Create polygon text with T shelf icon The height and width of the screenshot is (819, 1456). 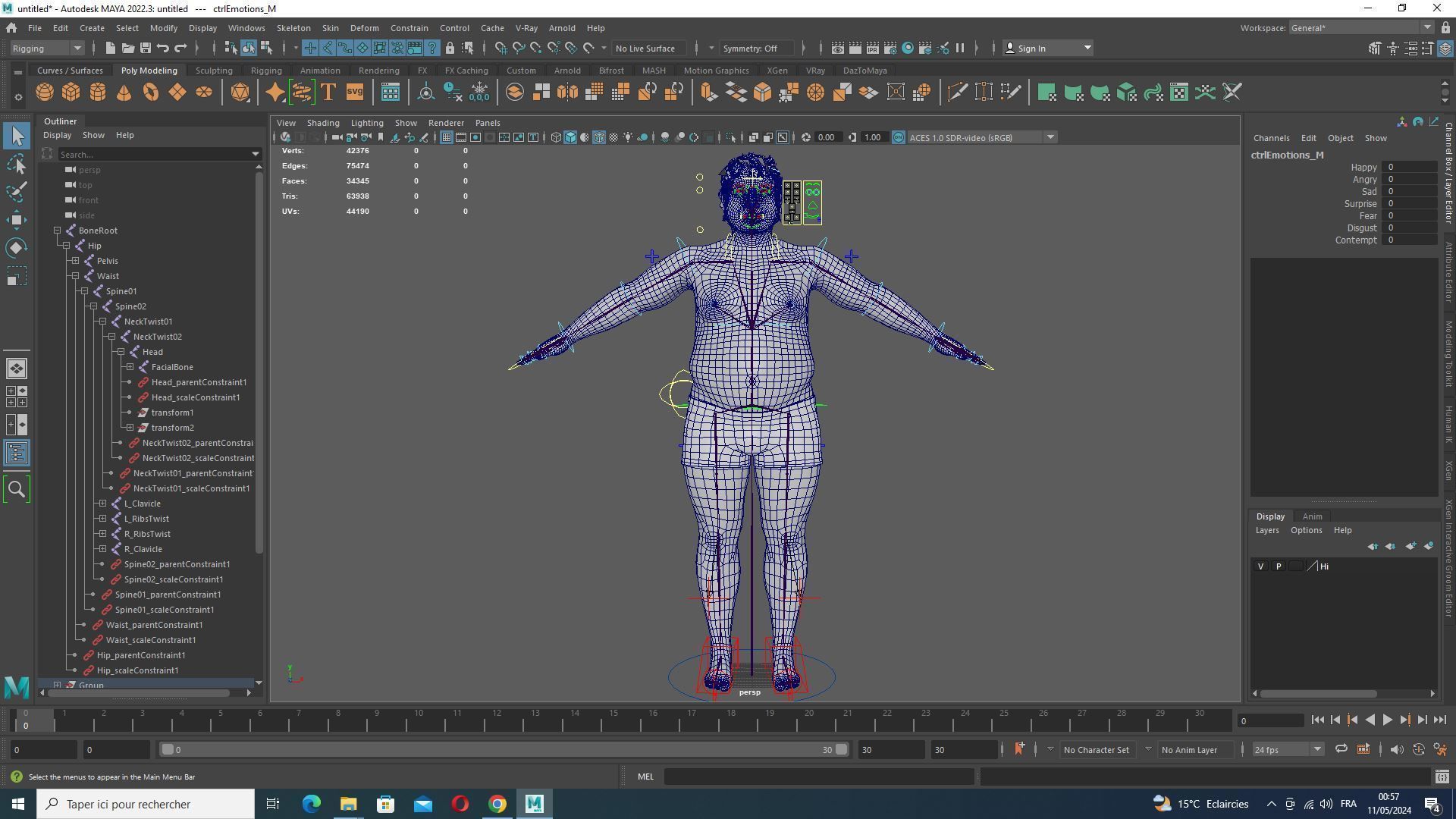[328, 93]
